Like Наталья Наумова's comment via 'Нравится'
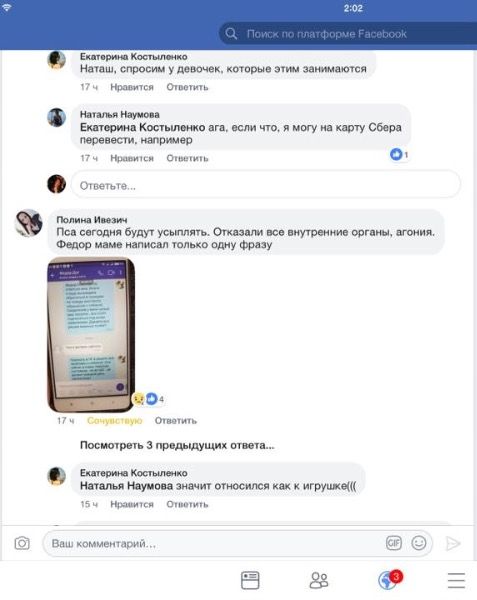 (x=132, y=158)
